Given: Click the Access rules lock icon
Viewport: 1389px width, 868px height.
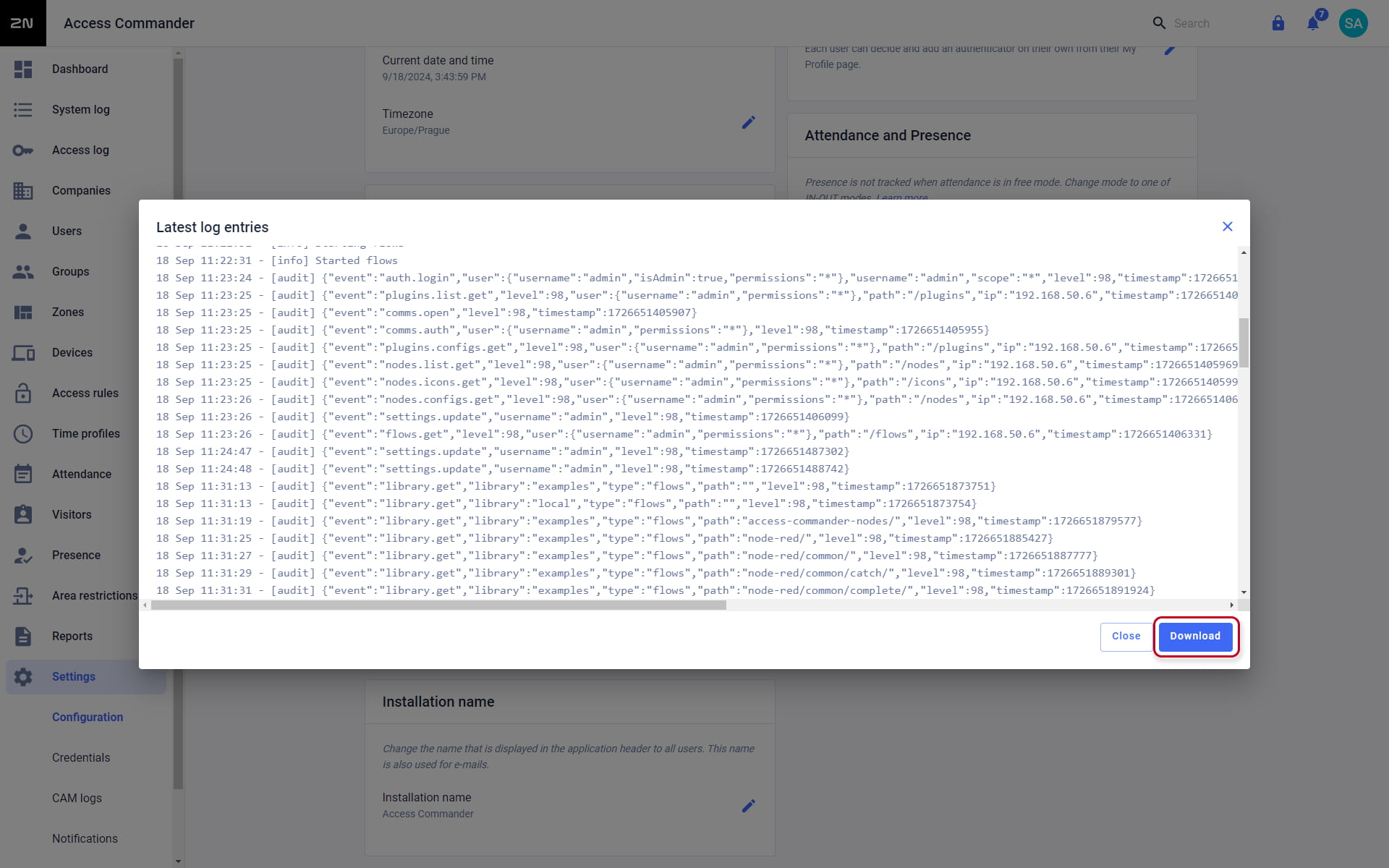Looking at the screenshot, I should (x=23, y=393).
